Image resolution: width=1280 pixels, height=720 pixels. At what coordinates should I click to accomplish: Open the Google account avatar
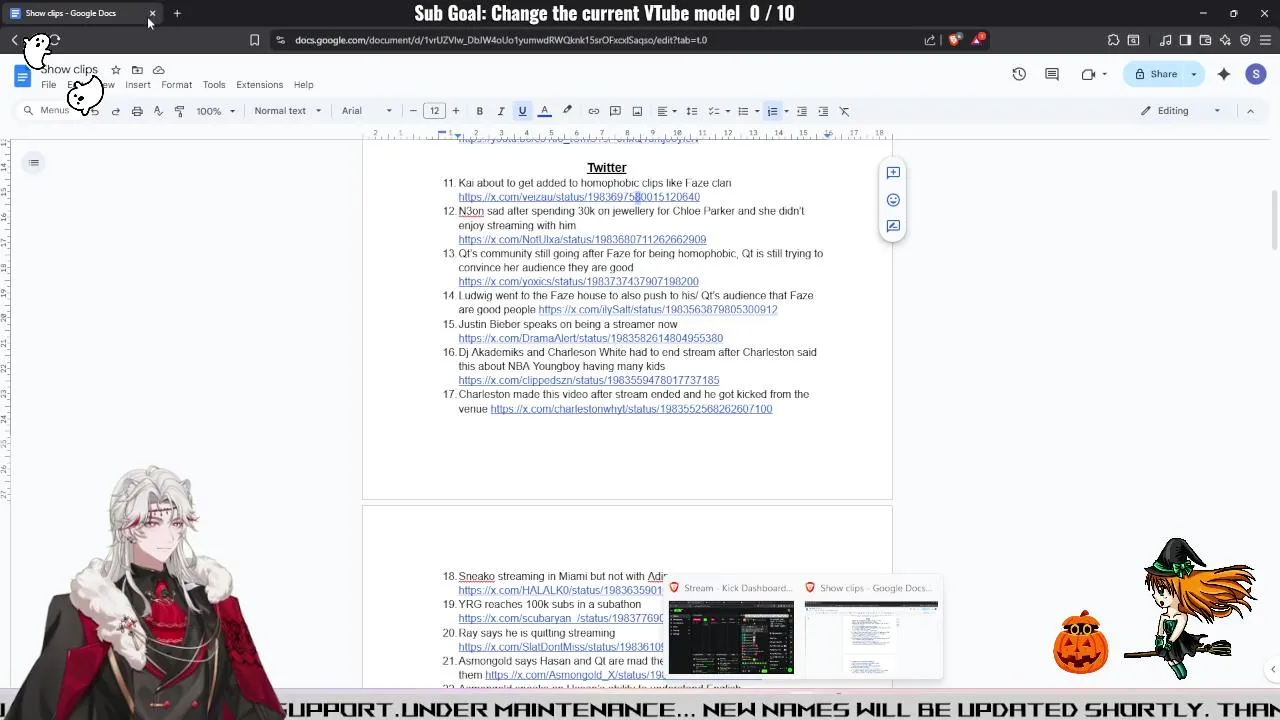(x=1256, y=74)
